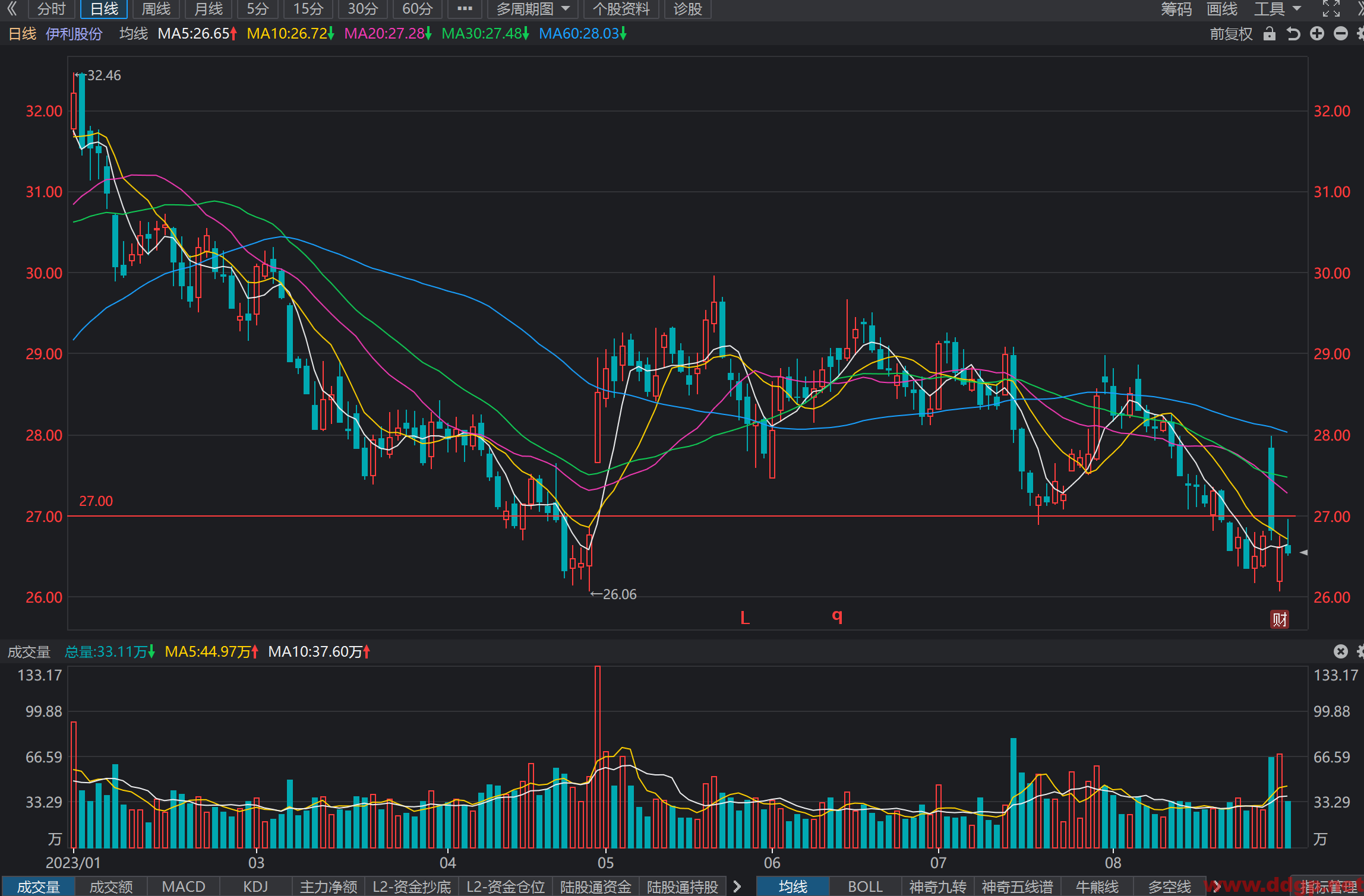Open the 个股资料 stock info

pyautogui.click(x=621, y=9)
